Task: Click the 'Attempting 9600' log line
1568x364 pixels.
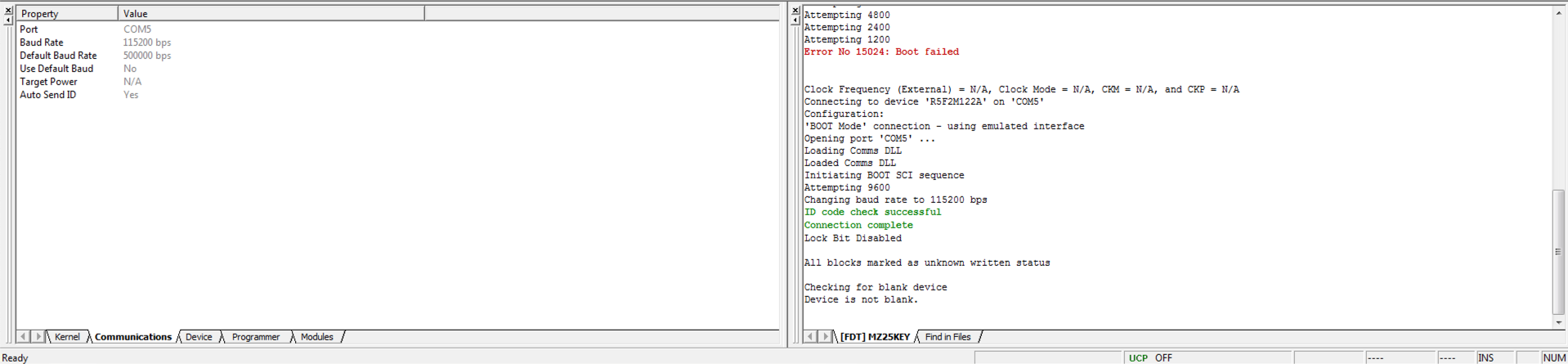Action: tap(847, 187)
